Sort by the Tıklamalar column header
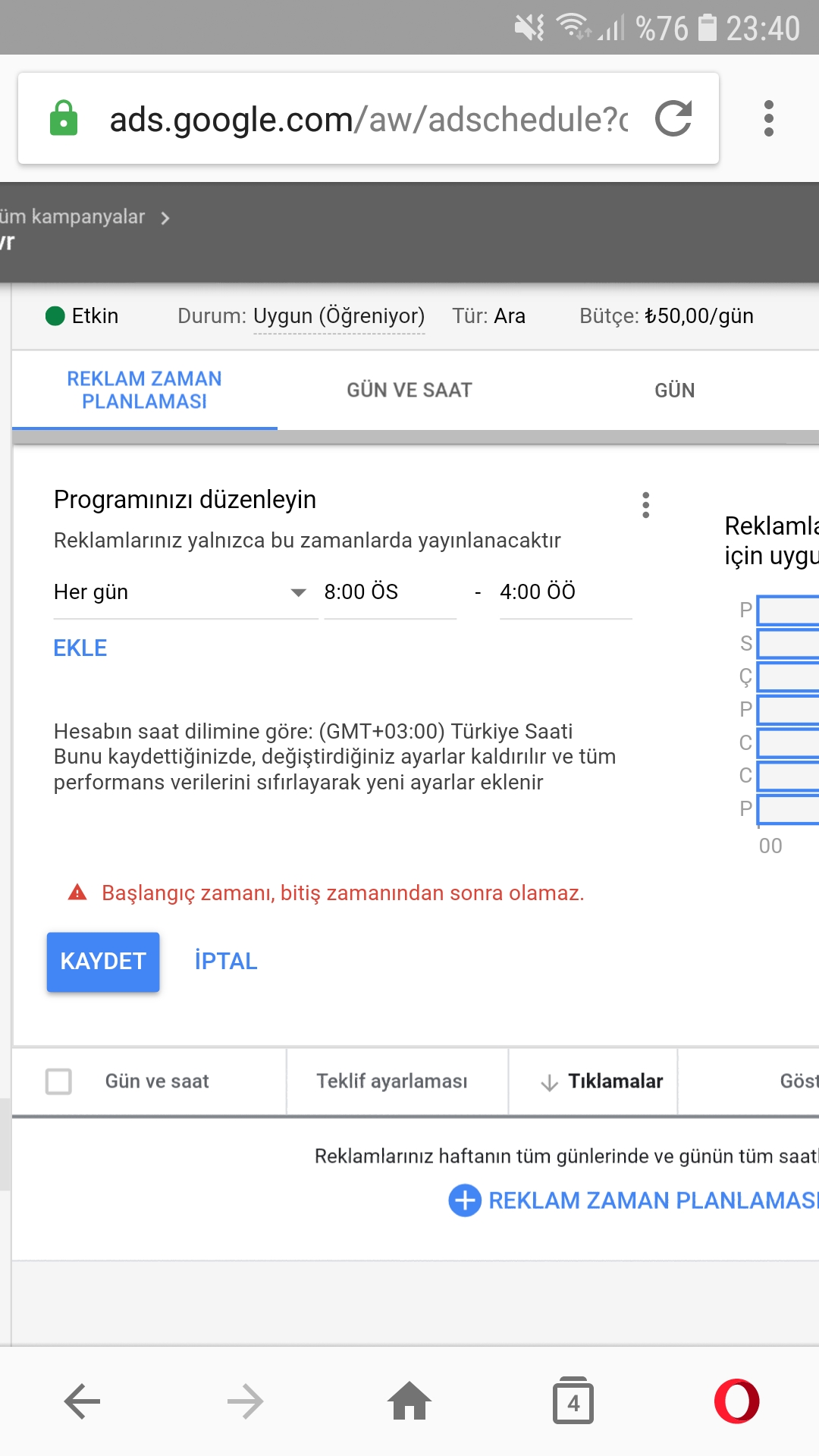 (601, 1081)
